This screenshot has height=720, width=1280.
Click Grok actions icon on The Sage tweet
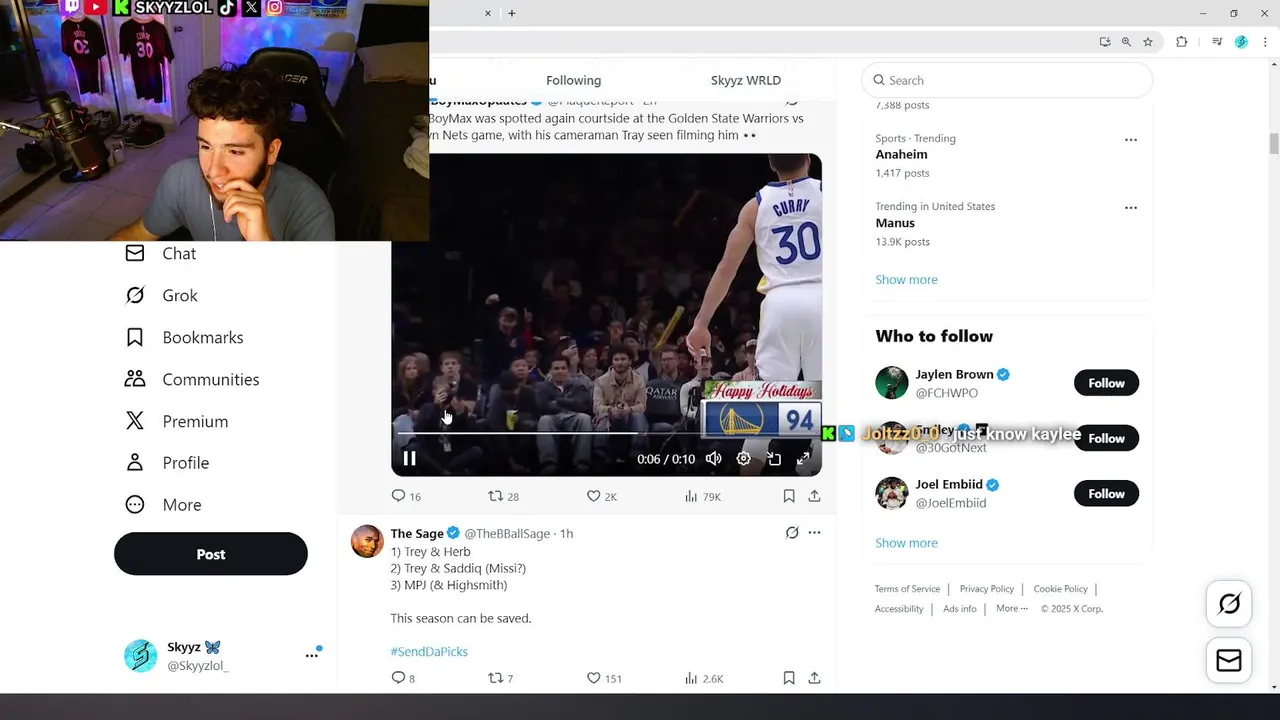(792, 533)
